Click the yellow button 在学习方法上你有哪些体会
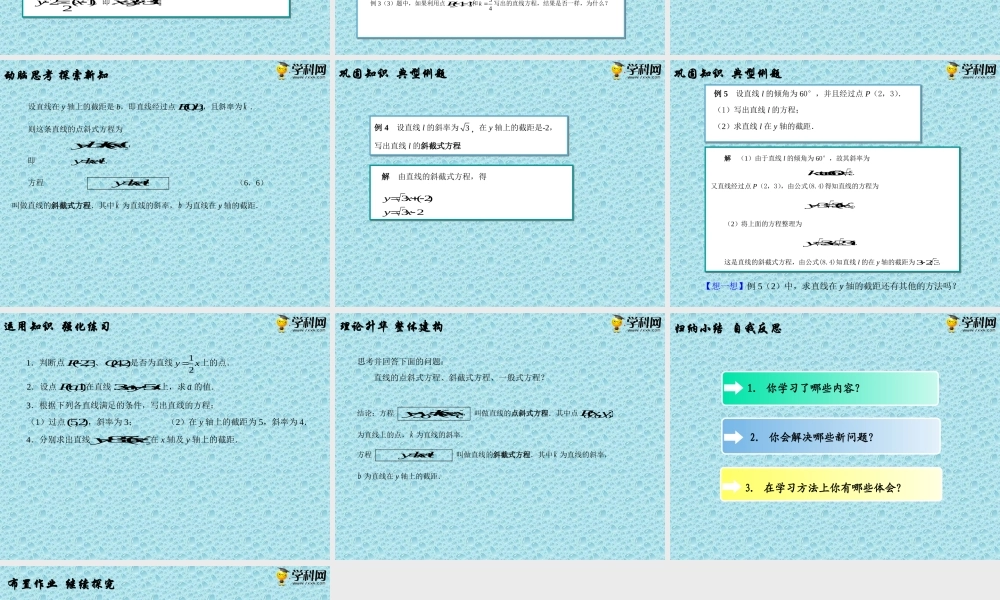The height and width of the screenshot is (600, 1000). [832, 484]
